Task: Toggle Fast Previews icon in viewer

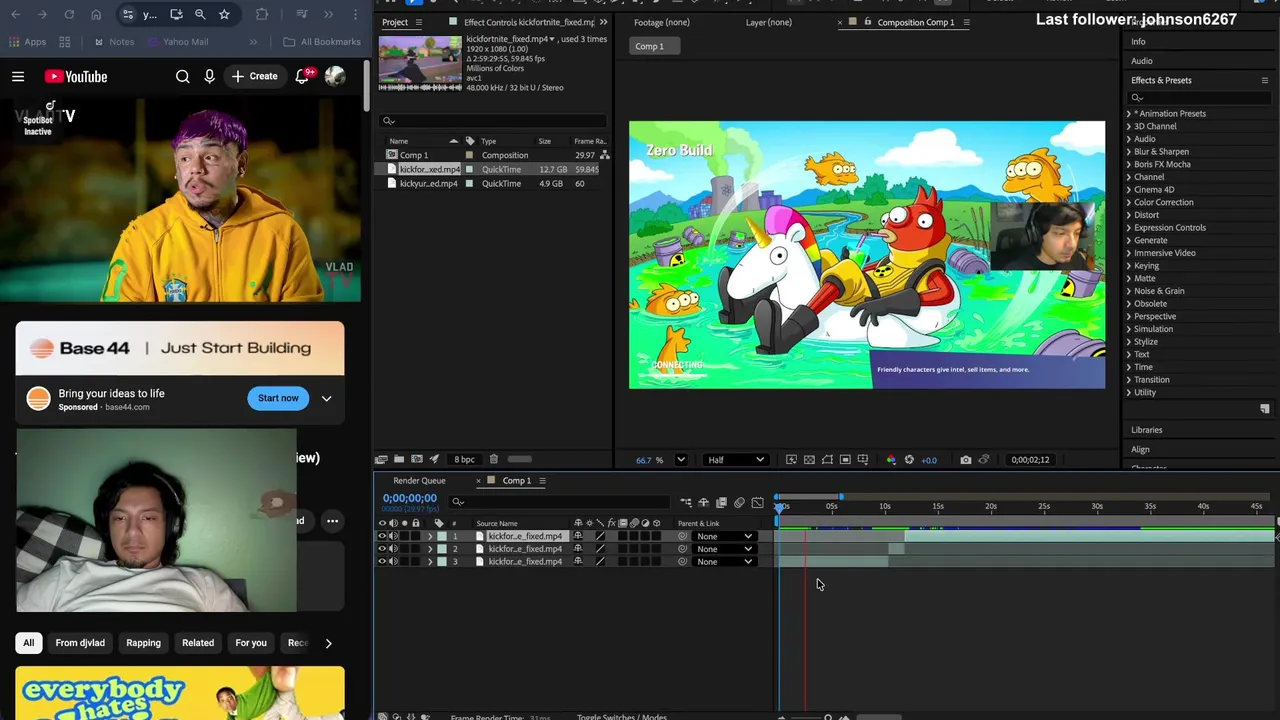Action: 791,460
